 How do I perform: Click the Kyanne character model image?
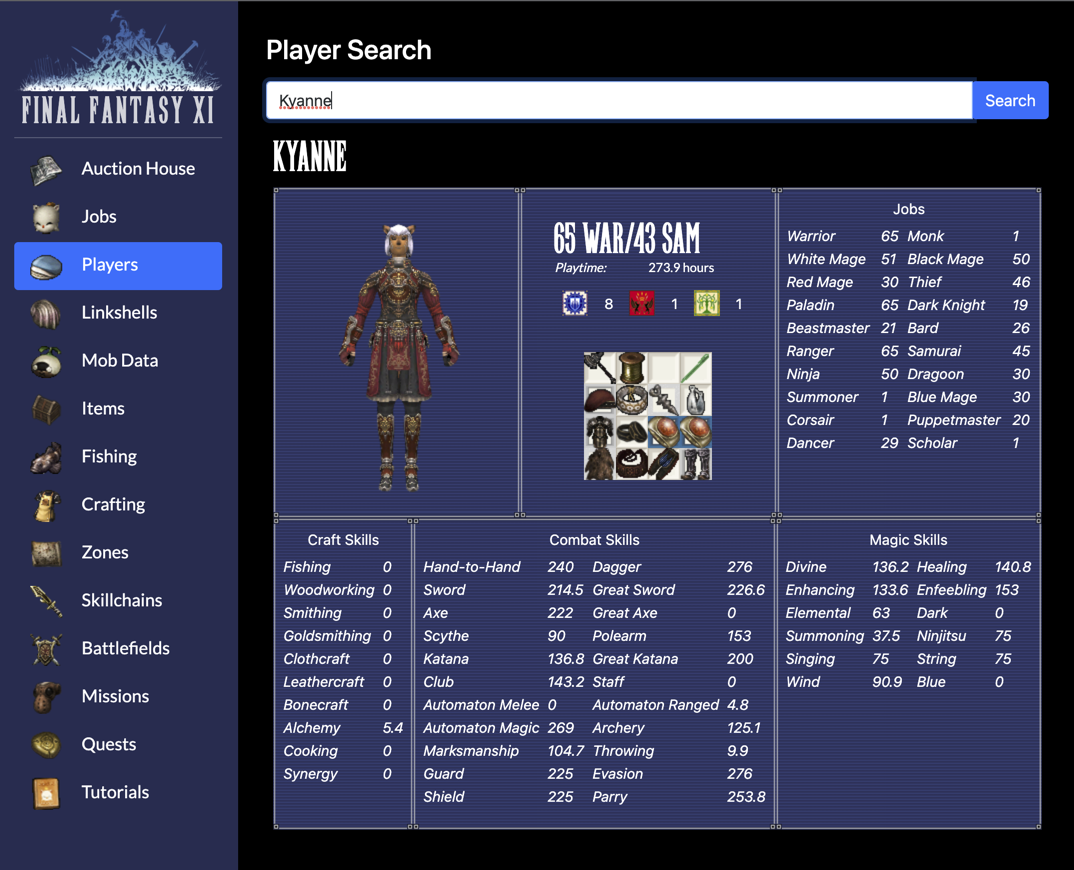(398, 356)
